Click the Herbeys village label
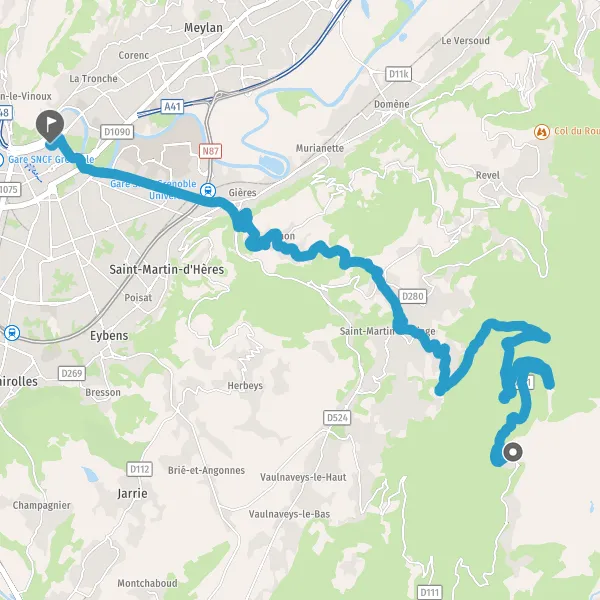 pyautogui.click(x=245, y=385)
